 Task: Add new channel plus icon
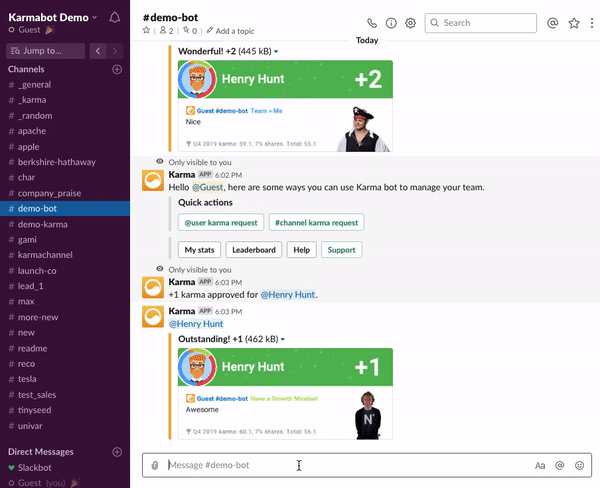(x=117, y=69)
